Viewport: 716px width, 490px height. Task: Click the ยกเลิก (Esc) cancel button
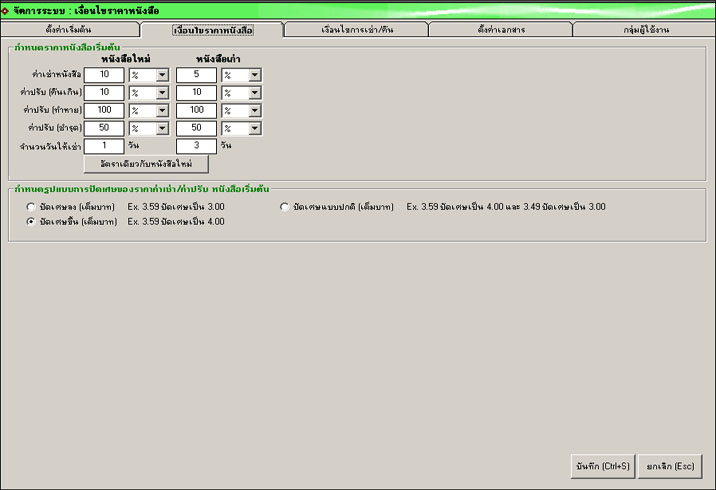[x=670, y=466]
